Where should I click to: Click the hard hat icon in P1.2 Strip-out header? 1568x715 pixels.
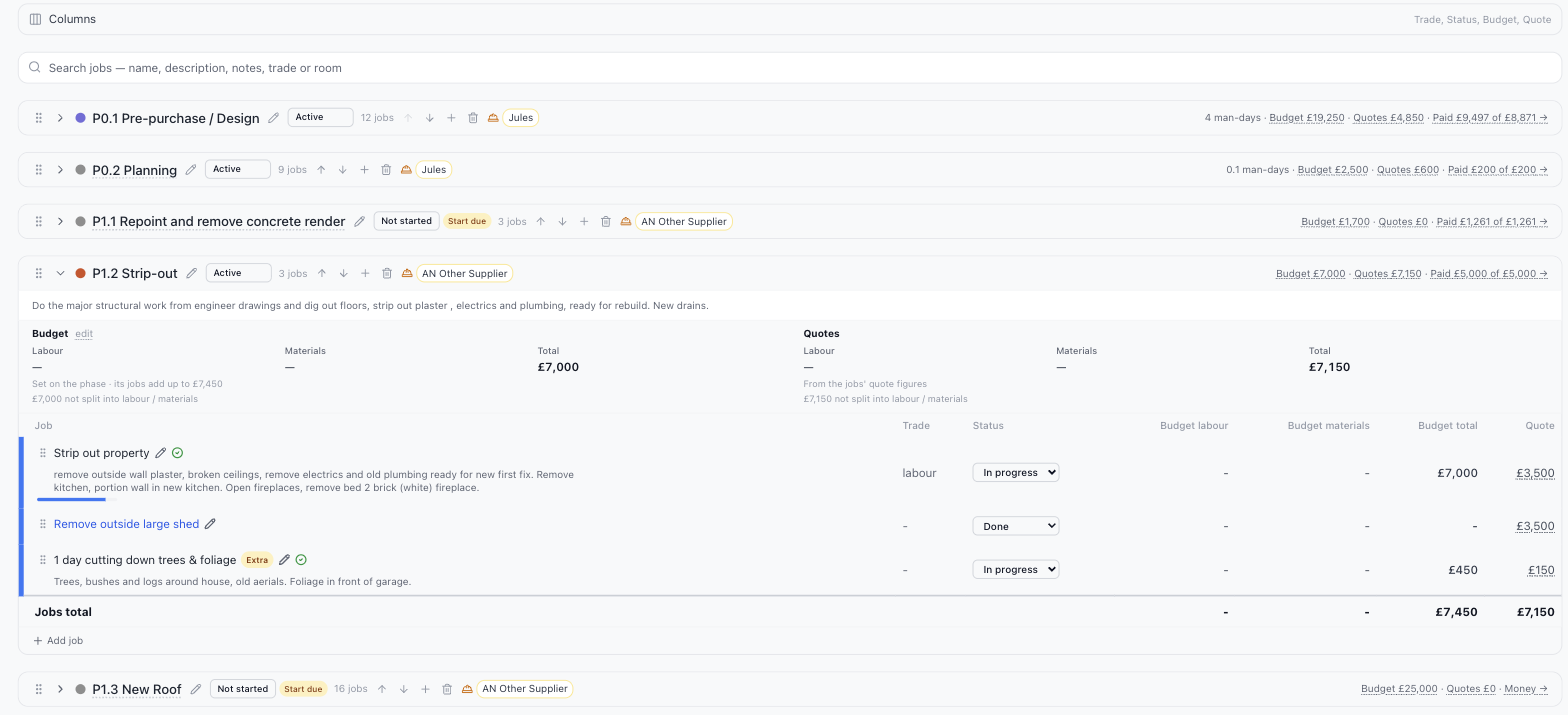(407, 273)
